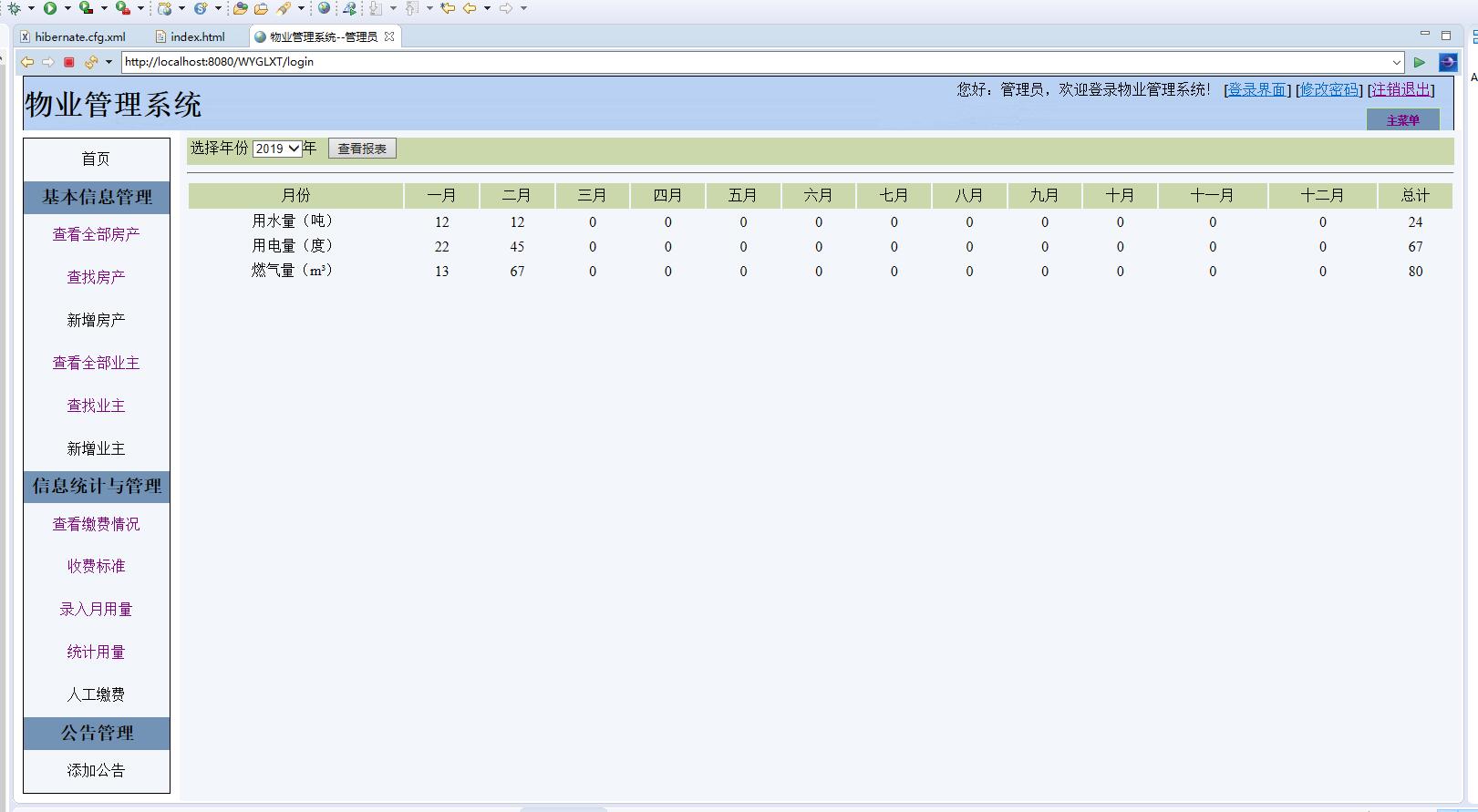This screenshot has width=1478, height=812.
Task: Click the browser Forward arrow beside URL
Action: (47, 62)
